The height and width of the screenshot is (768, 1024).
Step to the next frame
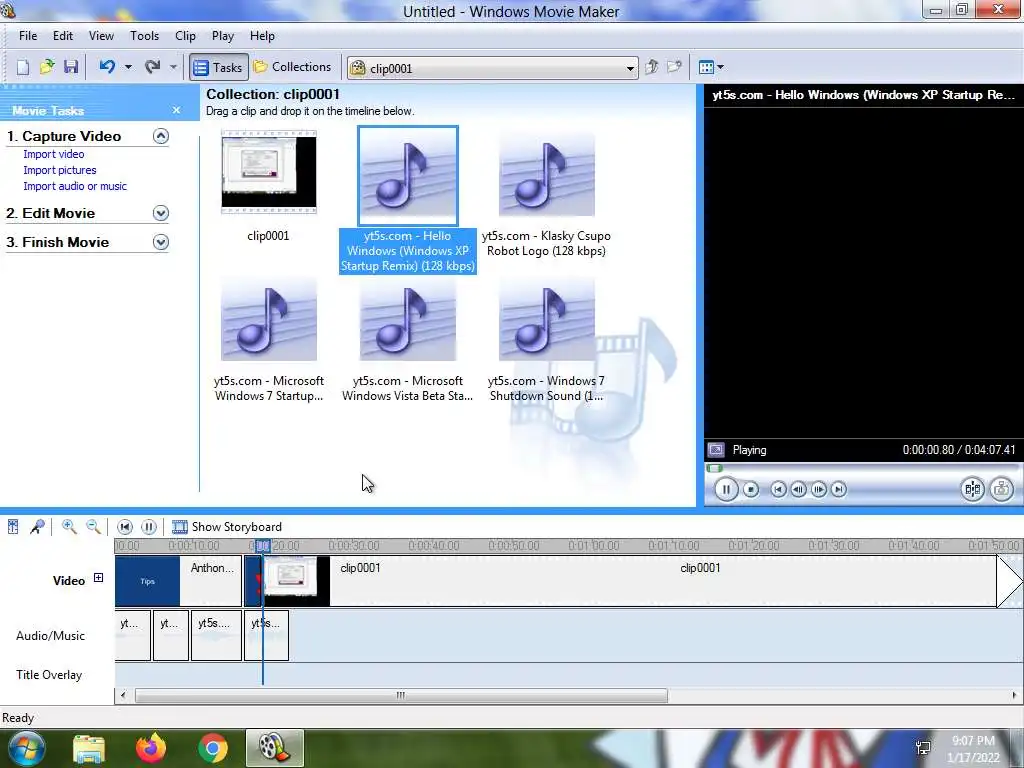click(x=818, y=489)
